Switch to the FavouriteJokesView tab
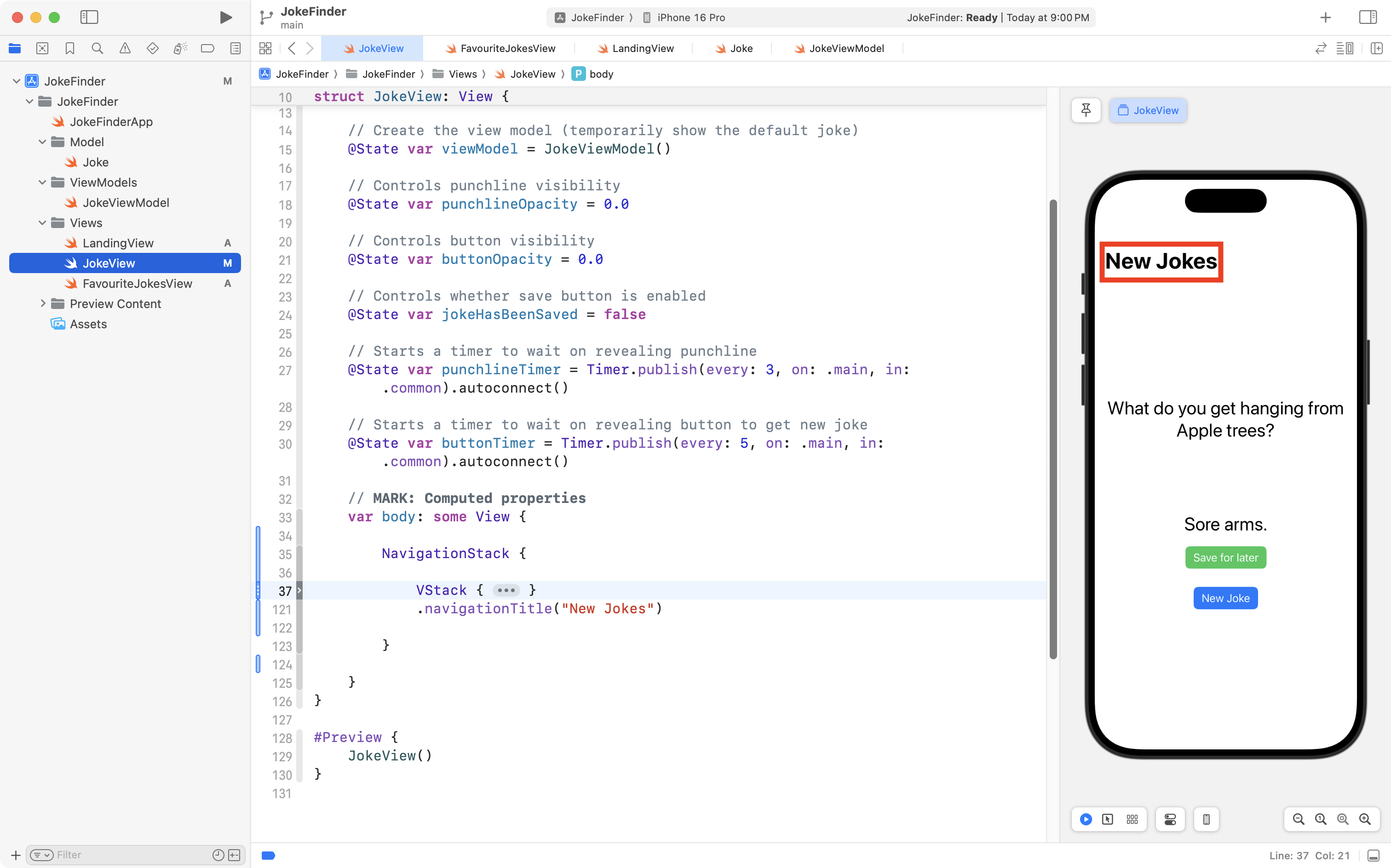This screenshot has width=1391, height=868. (507, 49)
